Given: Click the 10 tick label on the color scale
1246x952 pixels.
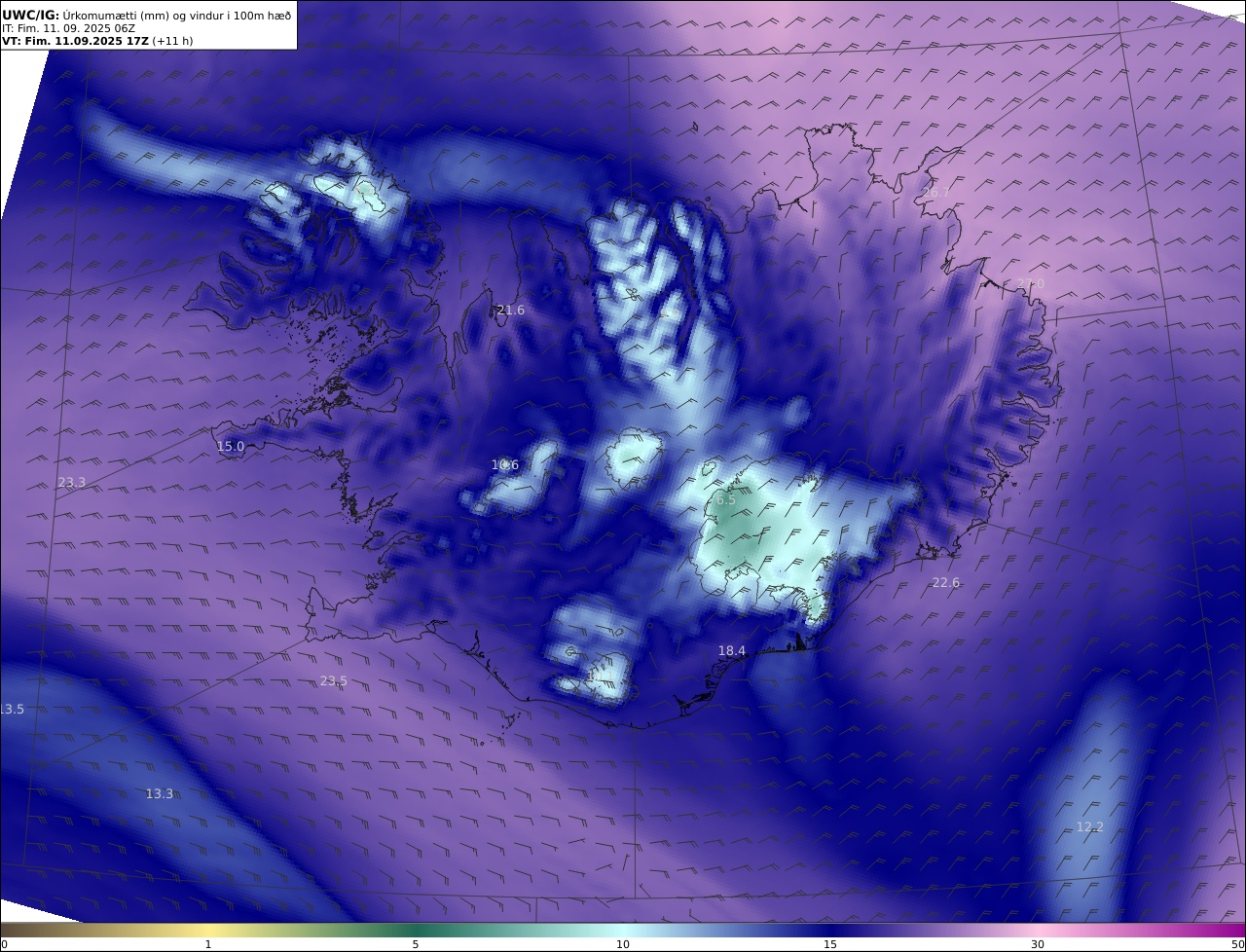Looking at the screenshot, I should click(x=623, y=944).
